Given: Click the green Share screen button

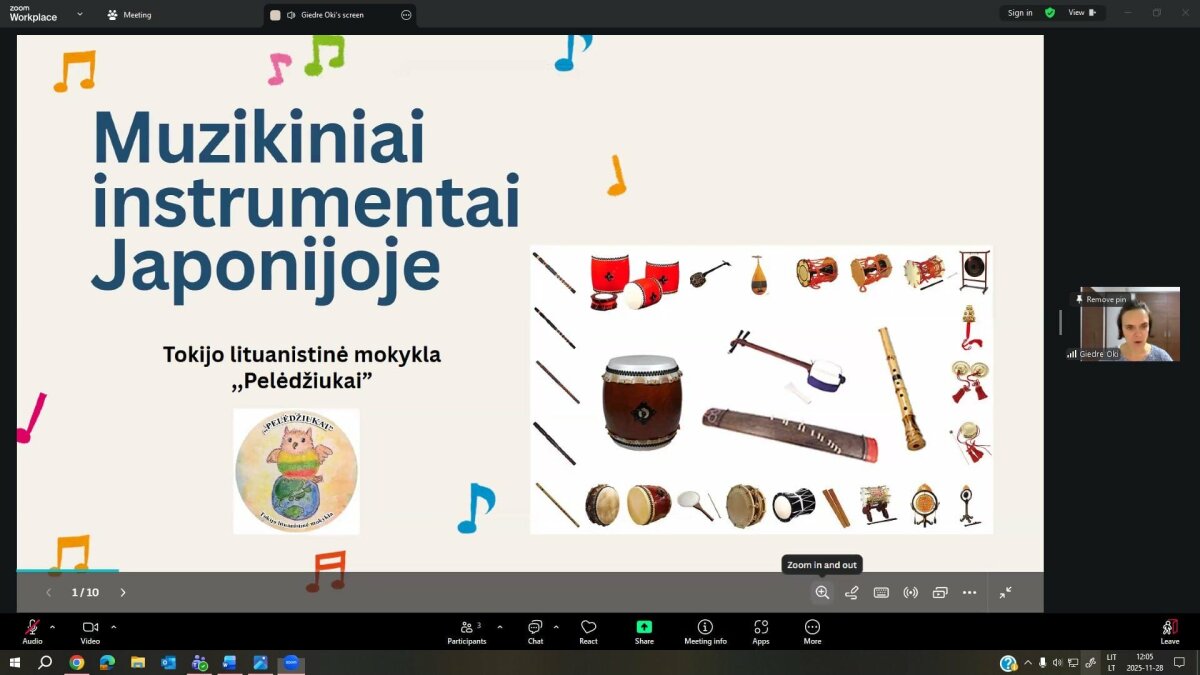Looking at the screenshot, I should [x=644, y=631].
